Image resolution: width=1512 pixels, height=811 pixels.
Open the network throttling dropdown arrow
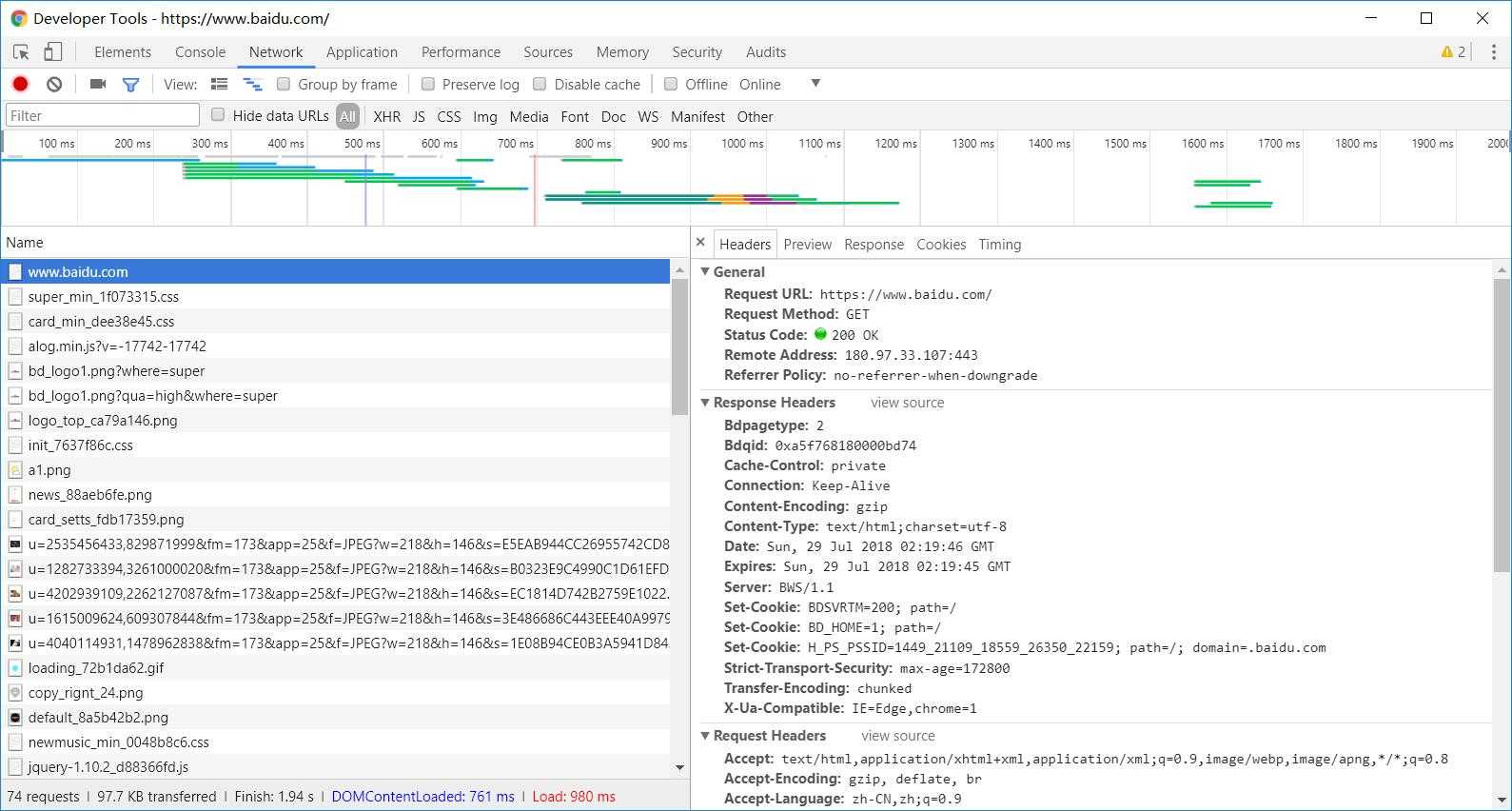(x=815, y=84)
